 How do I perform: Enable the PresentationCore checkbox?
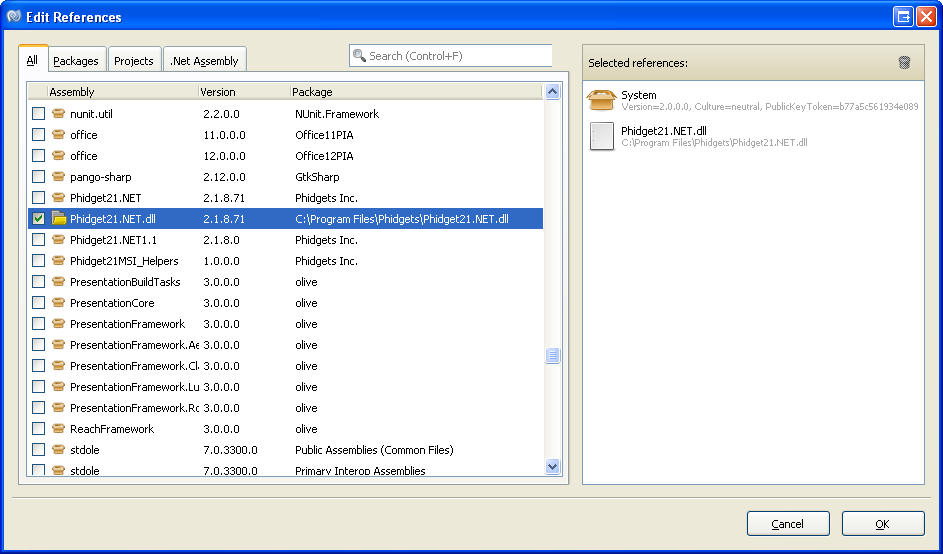pos(38,303)
